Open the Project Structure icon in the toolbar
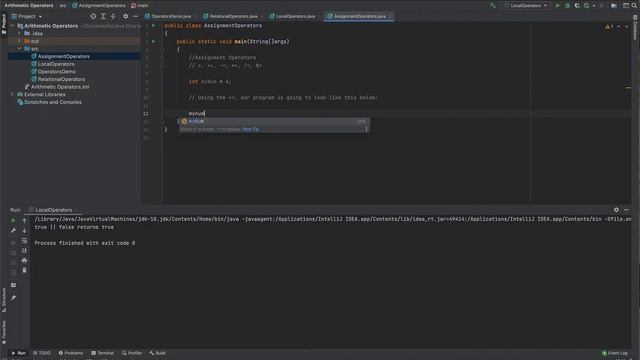Screen dimensions: 640x360 614,6
